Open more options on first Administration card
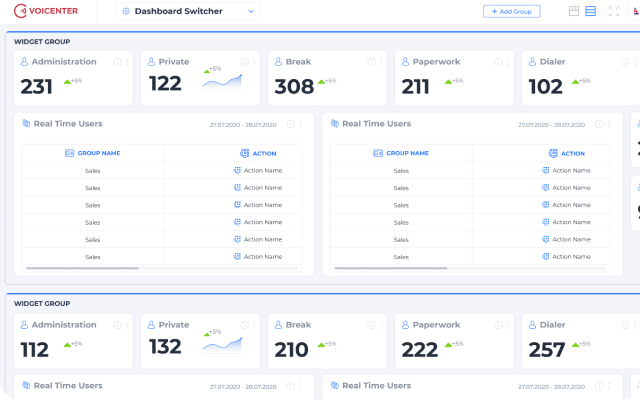The width and height of the screenshot is (640, 400). 127,62
